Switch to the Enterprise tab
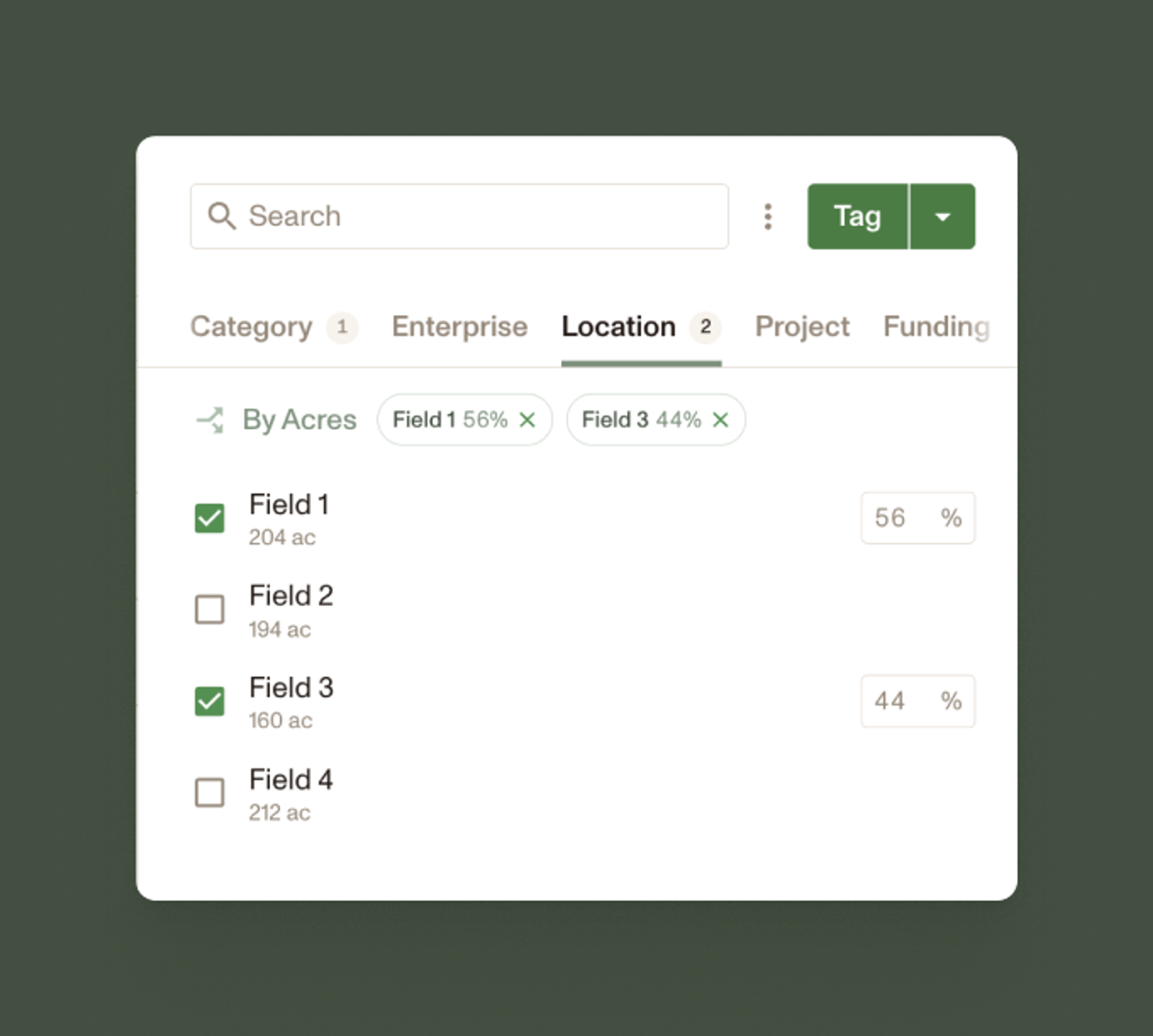1153x1036 pixels. [x=460, y=327]
